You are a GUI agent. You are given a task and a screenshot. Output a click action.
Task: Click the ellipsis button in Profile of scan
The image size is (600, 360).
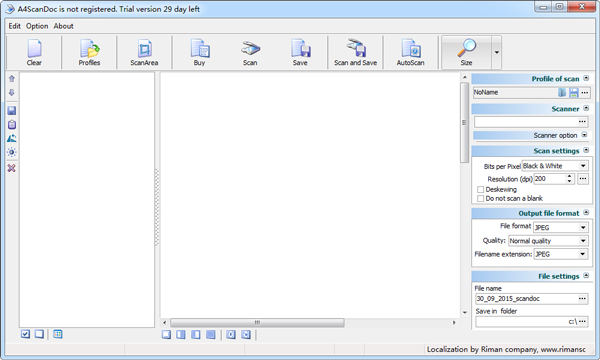(x=585, y=93)
